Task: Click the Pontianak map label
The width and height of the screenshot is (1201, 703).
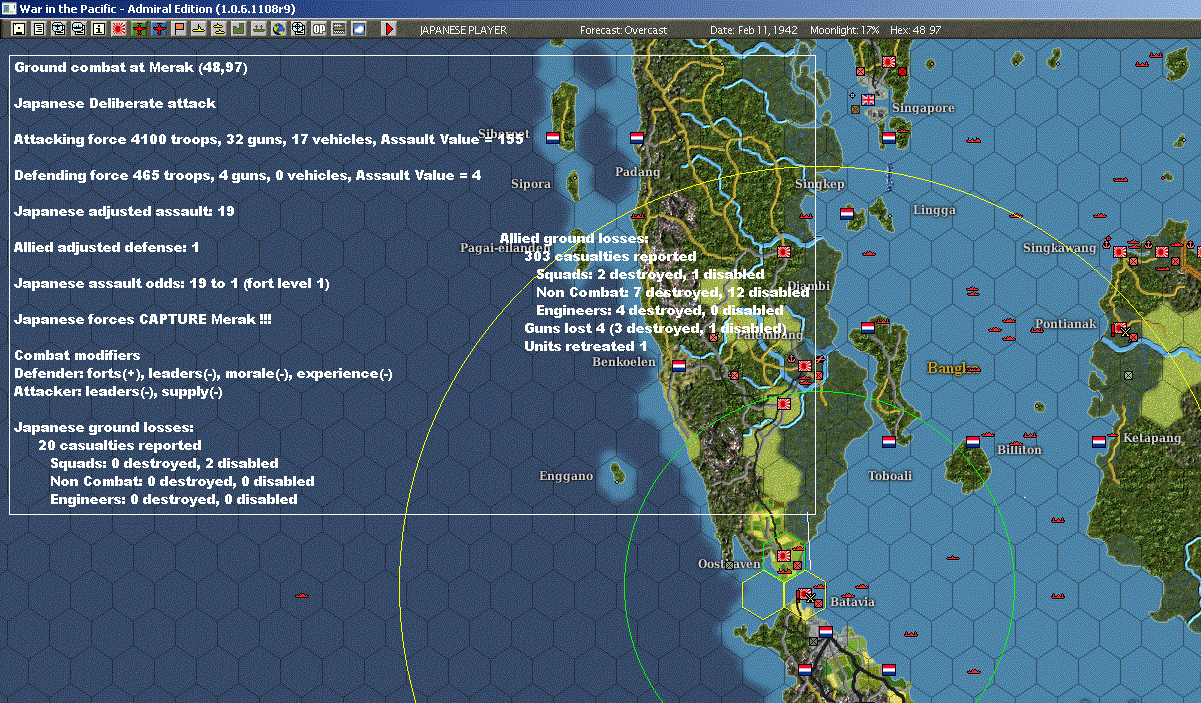Action: tap(1066, 324)
